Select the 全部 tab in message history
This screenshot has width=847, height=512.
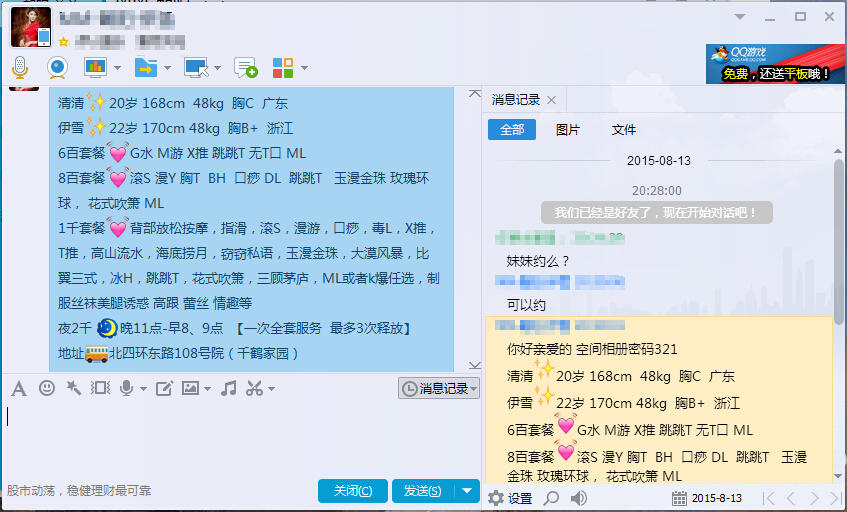pyautogui.click(x=512, y=130)
